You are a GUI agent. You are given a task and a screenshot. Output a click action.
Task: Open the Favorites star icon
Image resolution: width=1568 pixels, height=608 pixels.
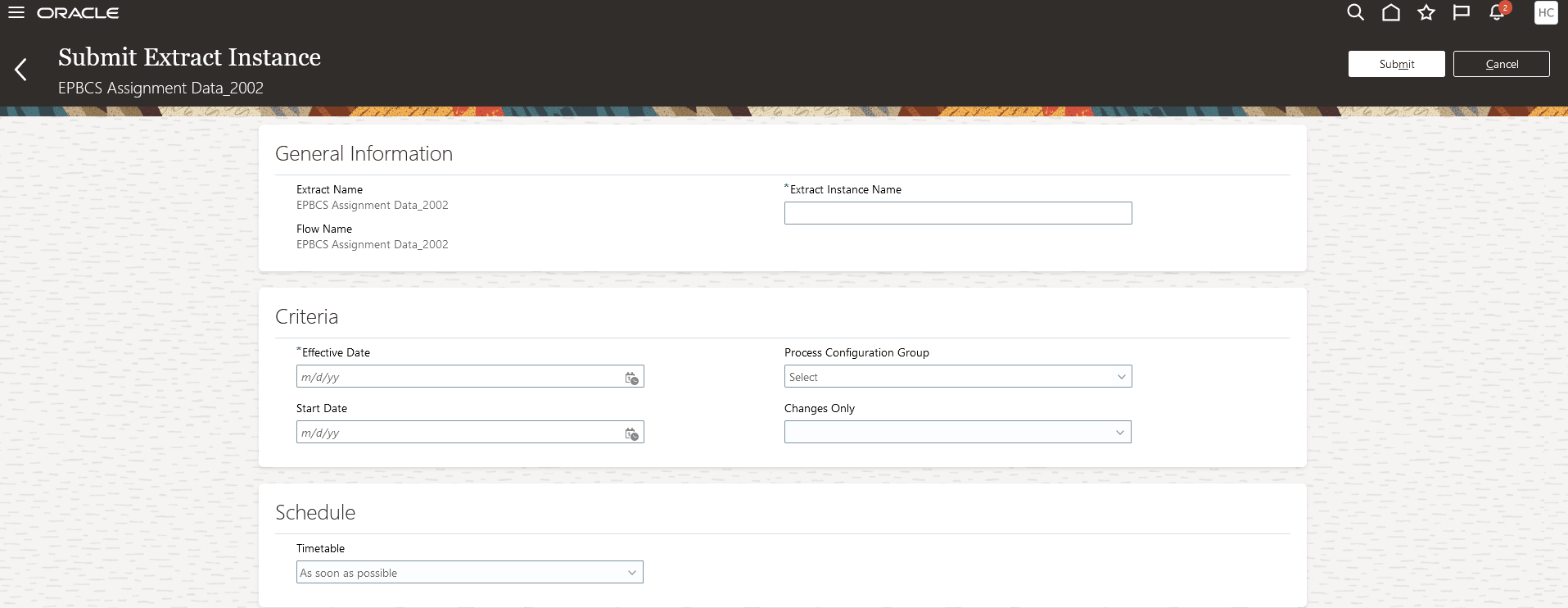[x=1426, y=12]
